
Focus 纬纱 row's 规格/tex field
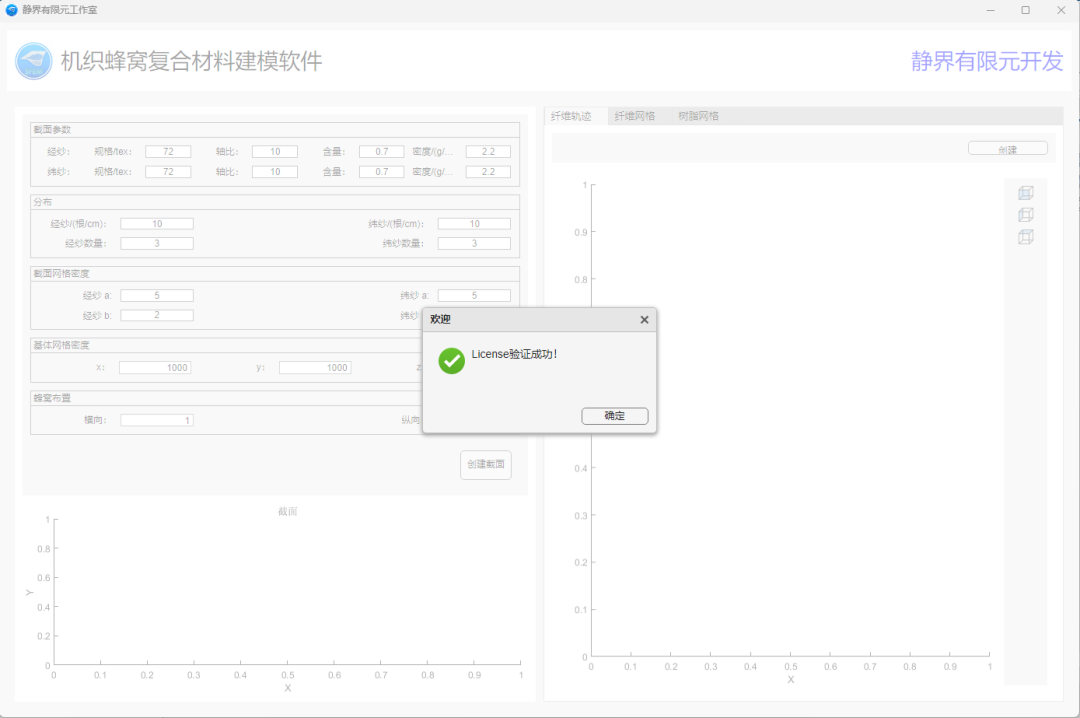tap(168, 172)
